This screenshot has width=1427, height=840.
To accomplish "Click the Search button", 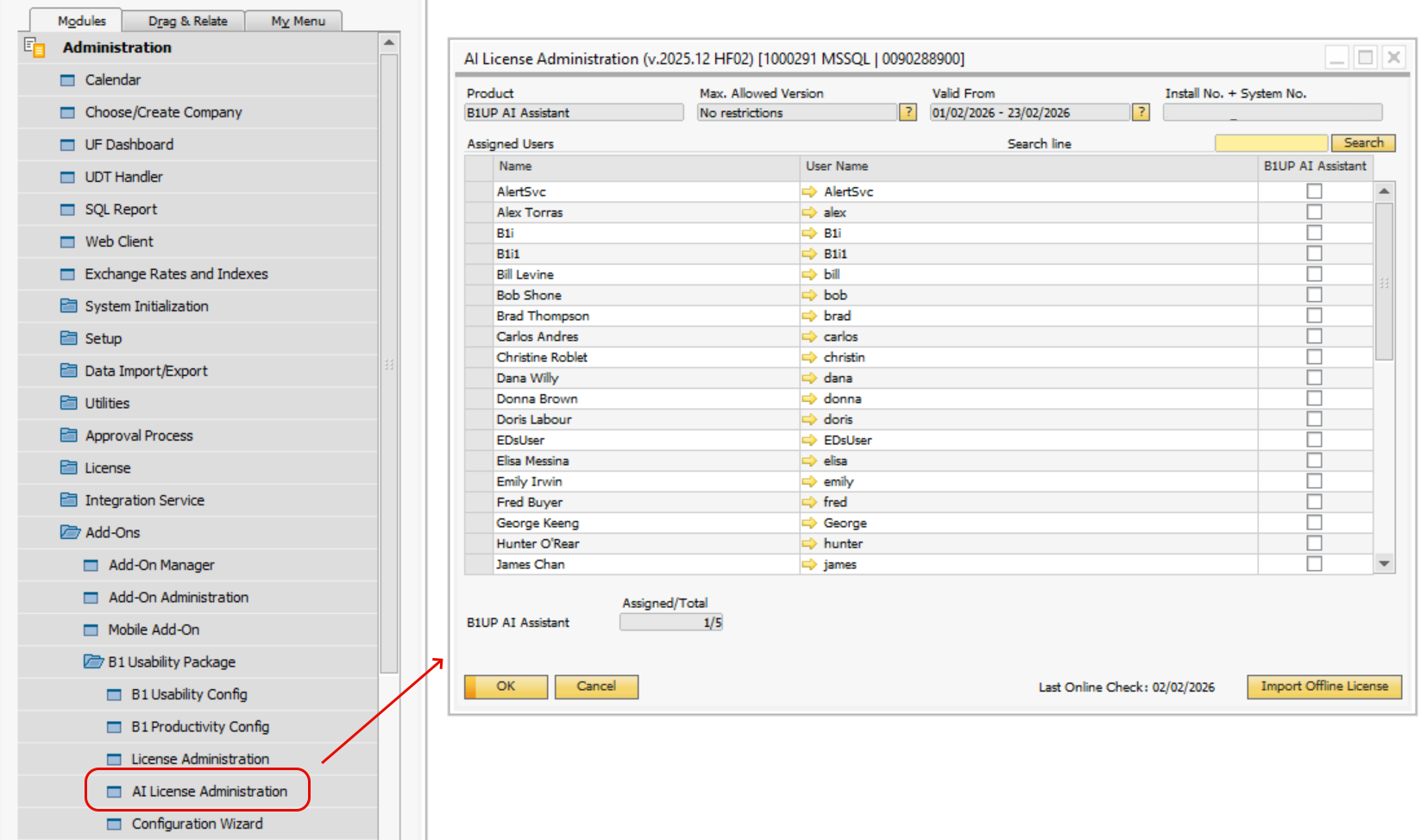I will 1363,143.
